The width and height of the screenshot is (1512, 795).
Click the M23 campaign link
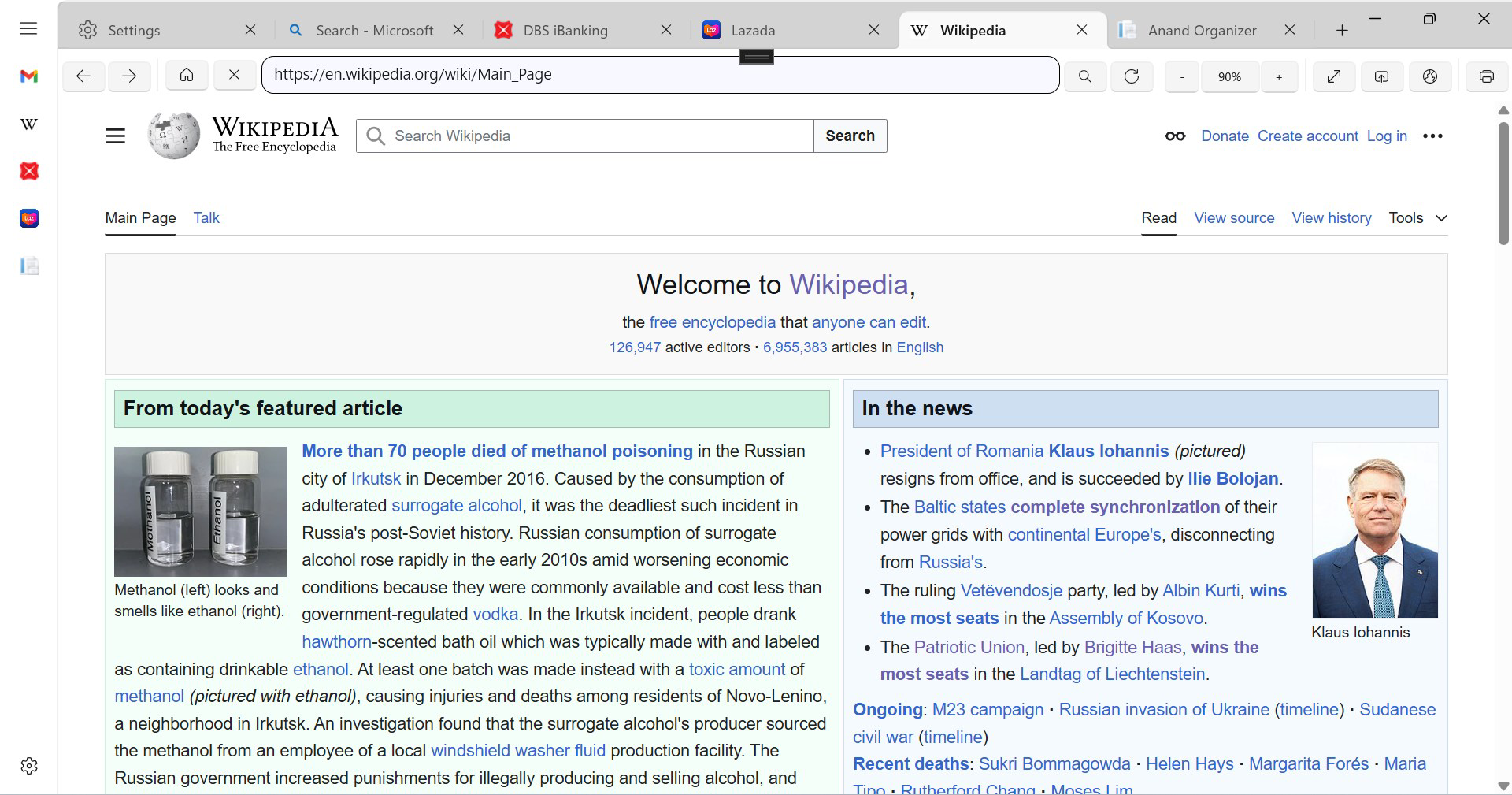coord(988,710)
